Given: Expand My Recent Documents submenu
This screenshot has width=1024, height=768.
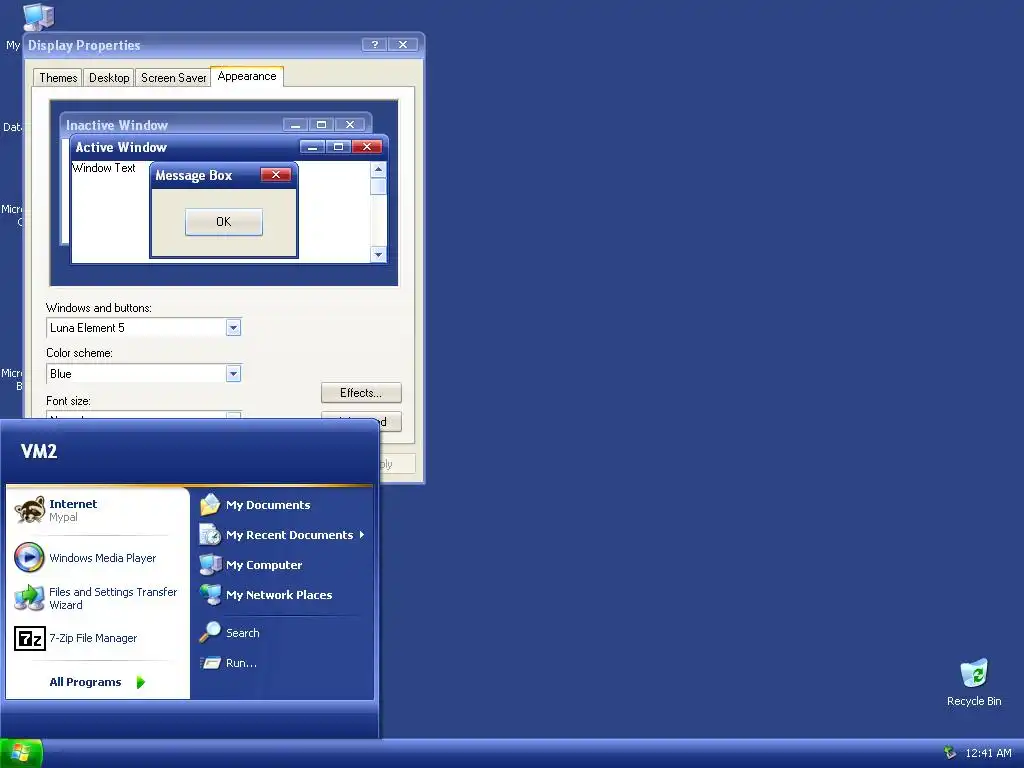Looking at the screenshot, I should tap(282, 535).
